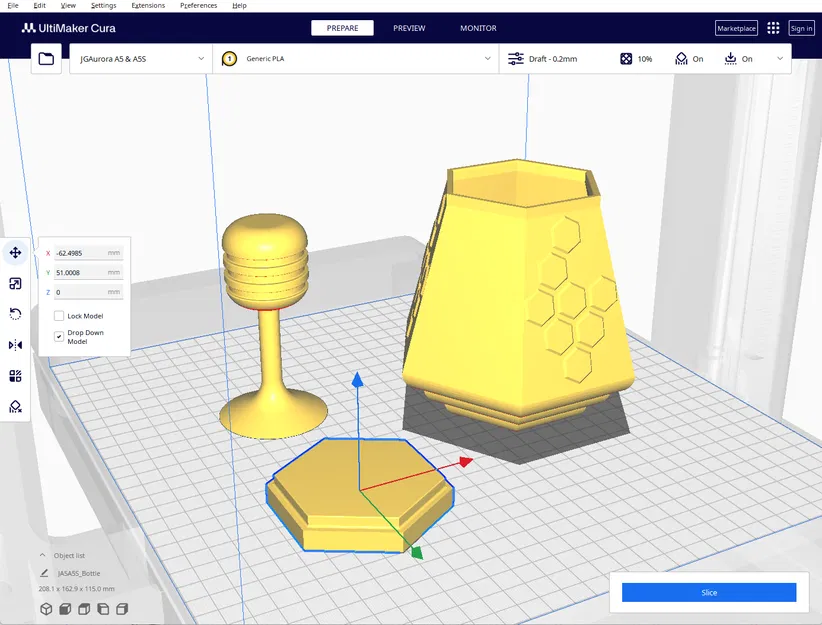Expand the JGAurora A5 & A5S printer dropdown
The height and width of the screenshot is (625, 822).
(x=141, y=59)
